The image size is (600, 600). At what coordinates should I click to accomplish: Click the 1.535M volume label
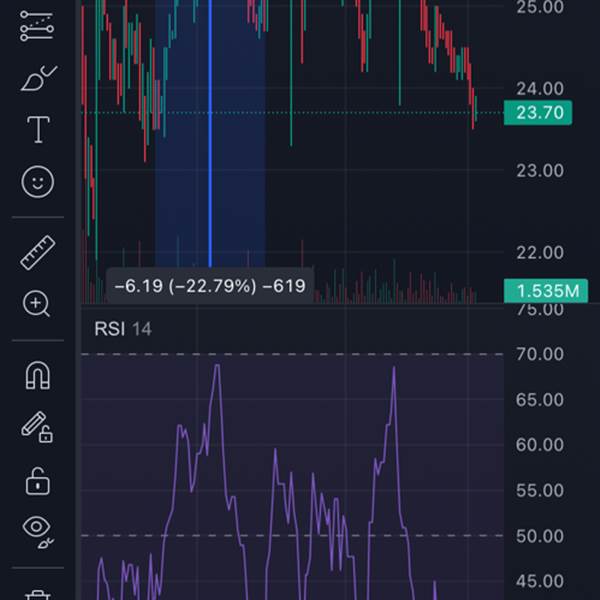pos(541,291)
